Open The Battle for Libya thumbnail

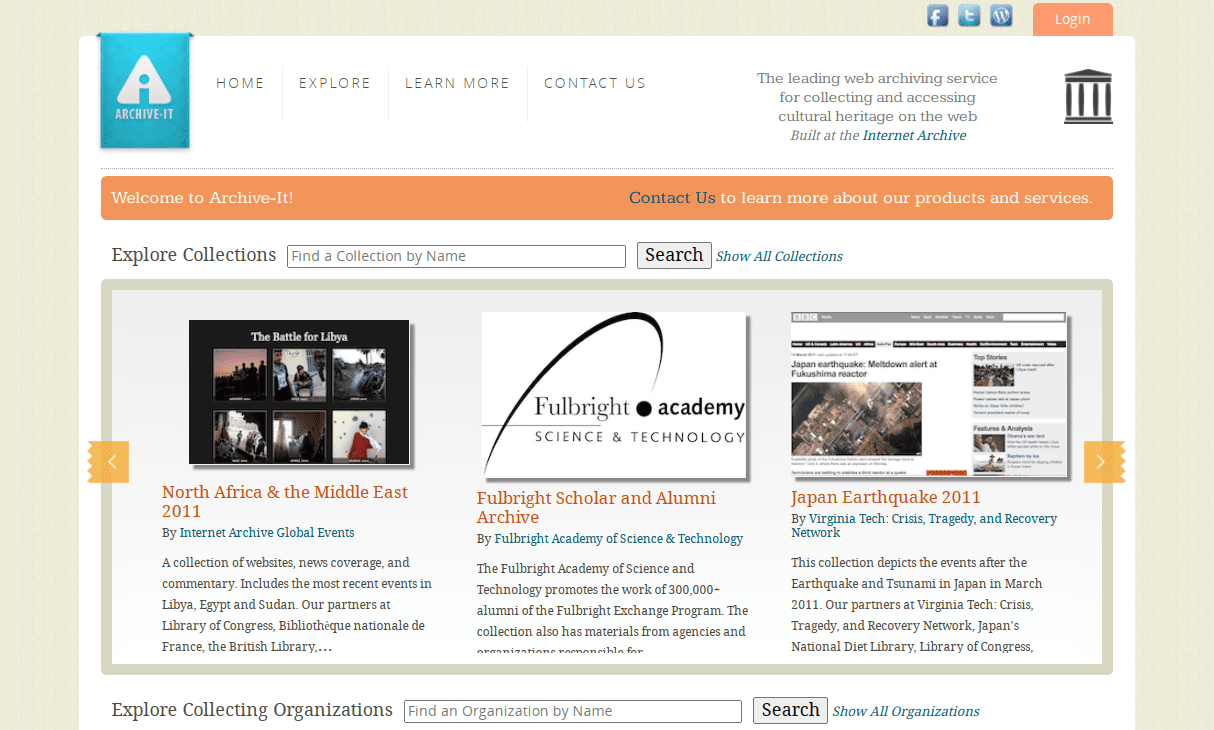pos(299,392)
